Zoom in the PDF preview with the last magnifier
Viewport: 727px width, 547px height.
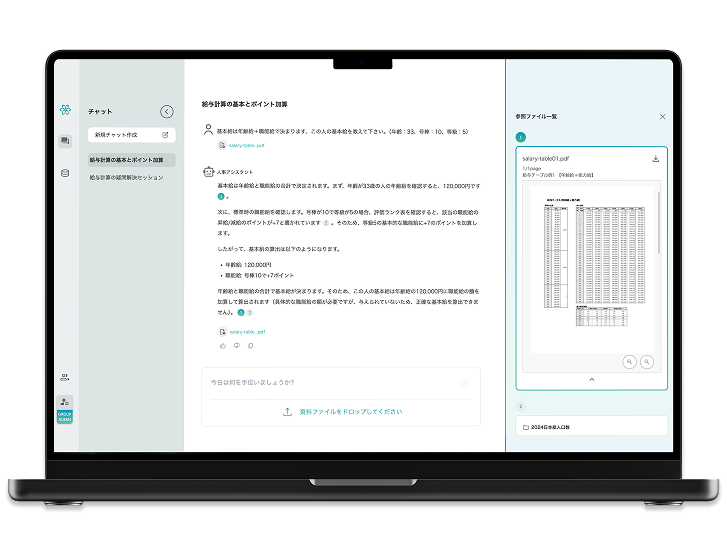pyautogui.click(x=647, y=362)
